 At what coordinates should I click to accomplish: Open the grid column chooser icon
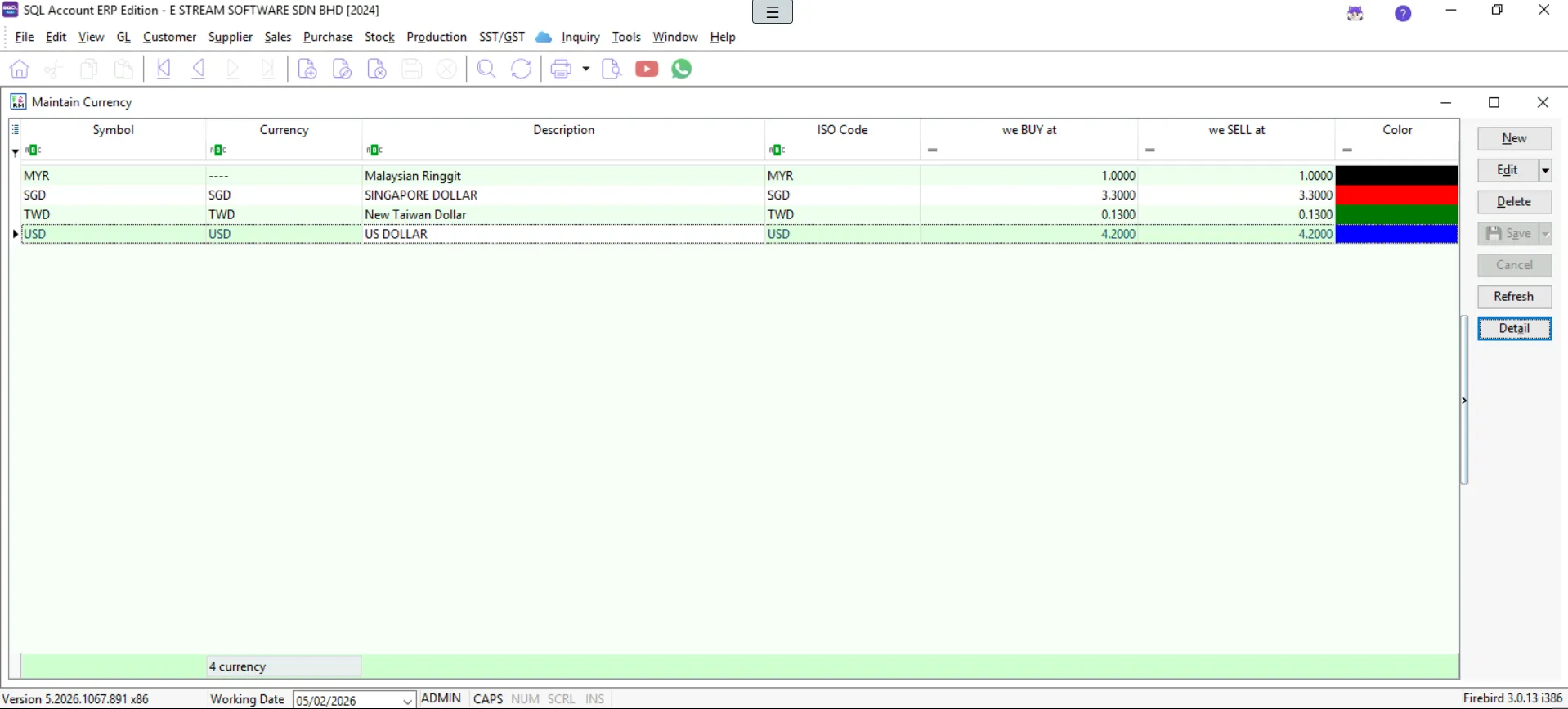coord(16,129)
